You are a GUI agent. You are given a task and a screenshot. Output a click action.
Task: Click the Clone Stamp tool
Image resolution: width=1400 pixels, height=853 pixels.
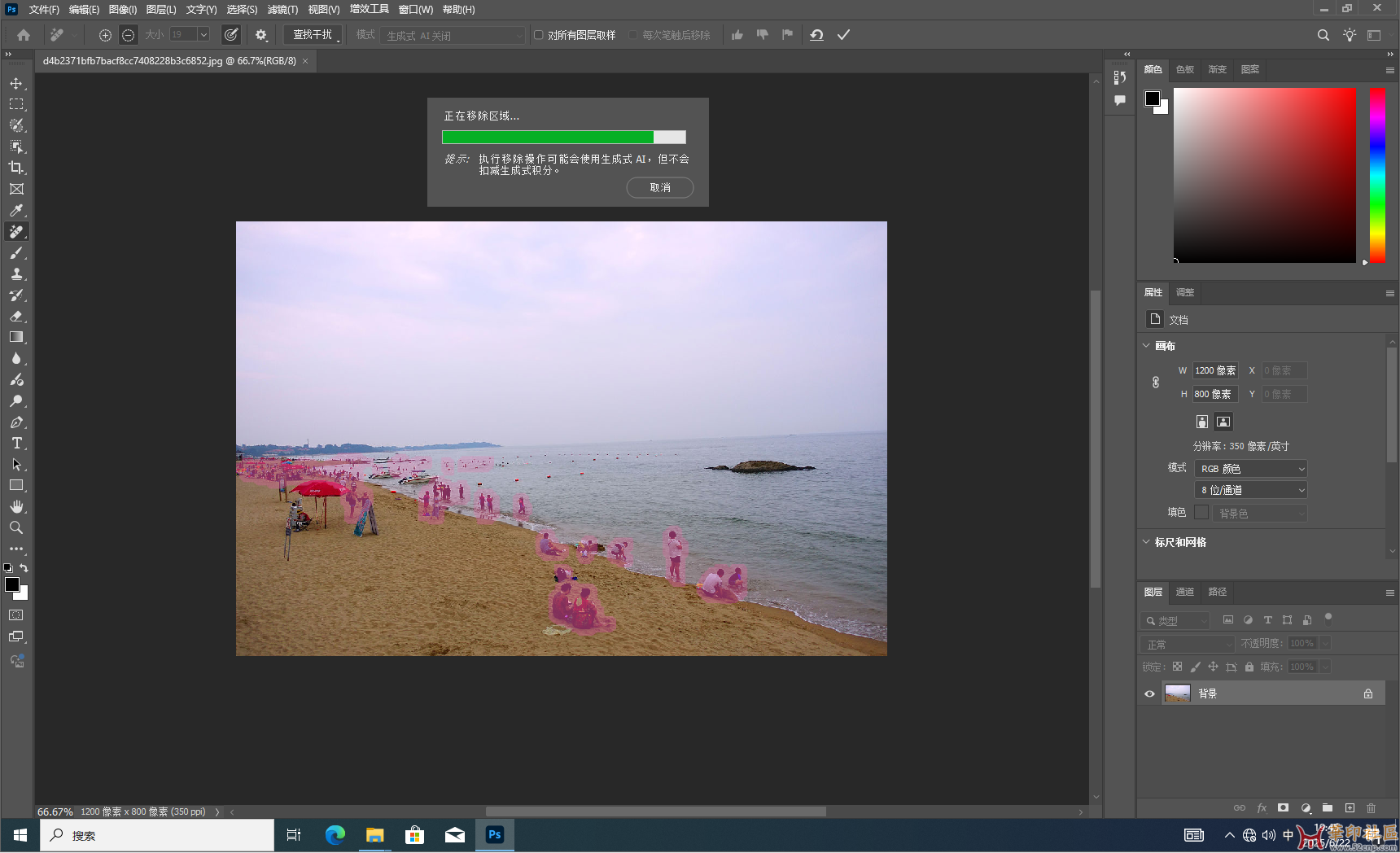point(16,274)
